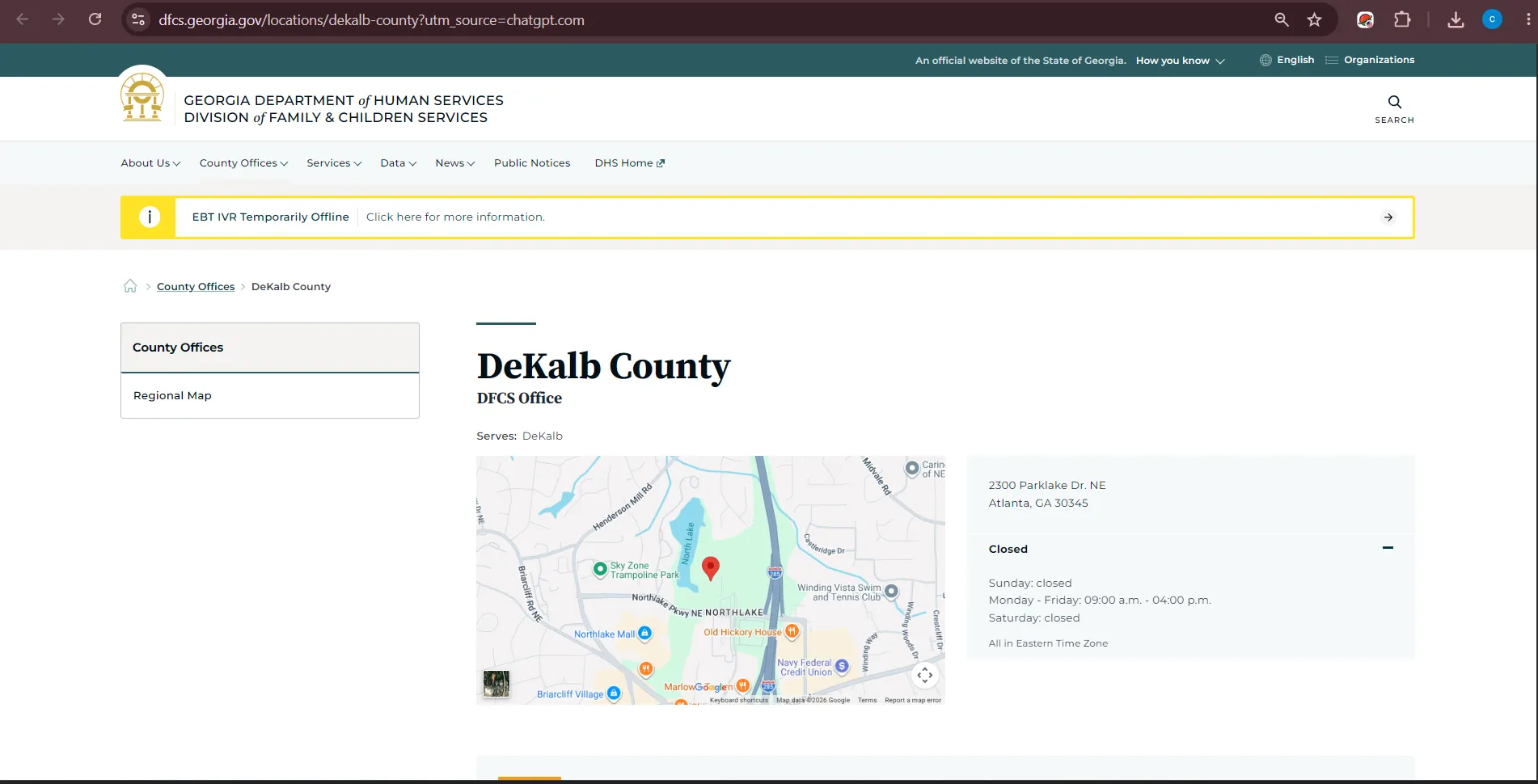Image resolution: width=1538 pixels, height=784 pixels.
Task: Click Sky Zone Trampoline Park map marker
Action: (x=600, y=569)
